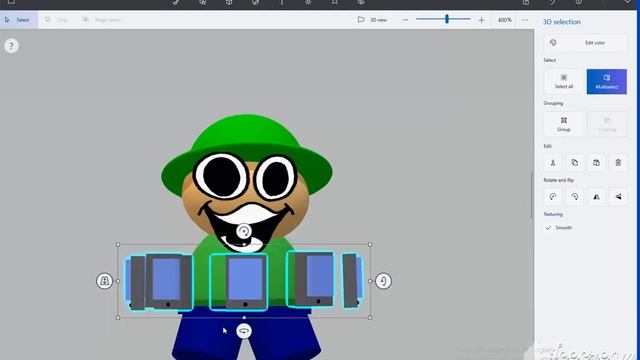Click the Select all button
The image size is (640, 360).
564,82
